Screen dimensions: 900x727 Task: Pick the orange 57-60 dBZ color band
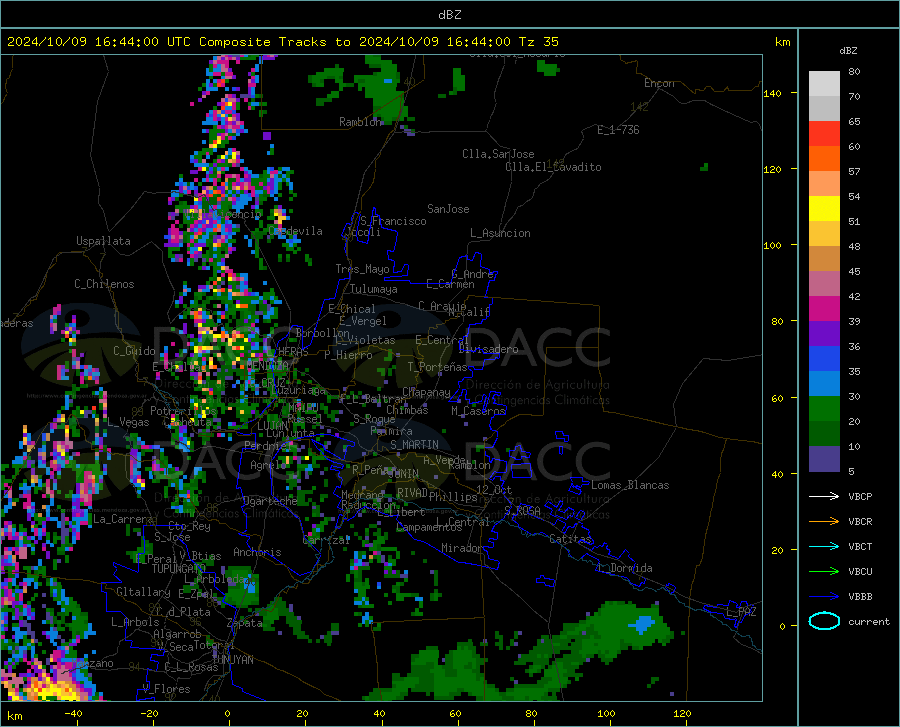coord(824,159)
